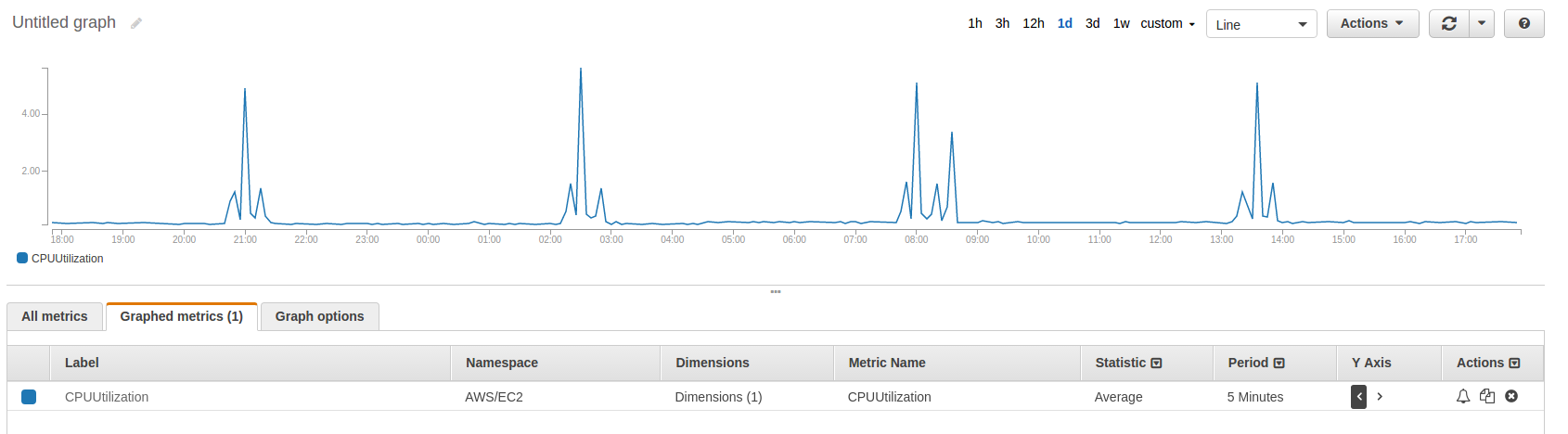The height and width of the screenshot is (434, 1568).
Task: Click the Untitled graph title
Action: tap(64, 22)
